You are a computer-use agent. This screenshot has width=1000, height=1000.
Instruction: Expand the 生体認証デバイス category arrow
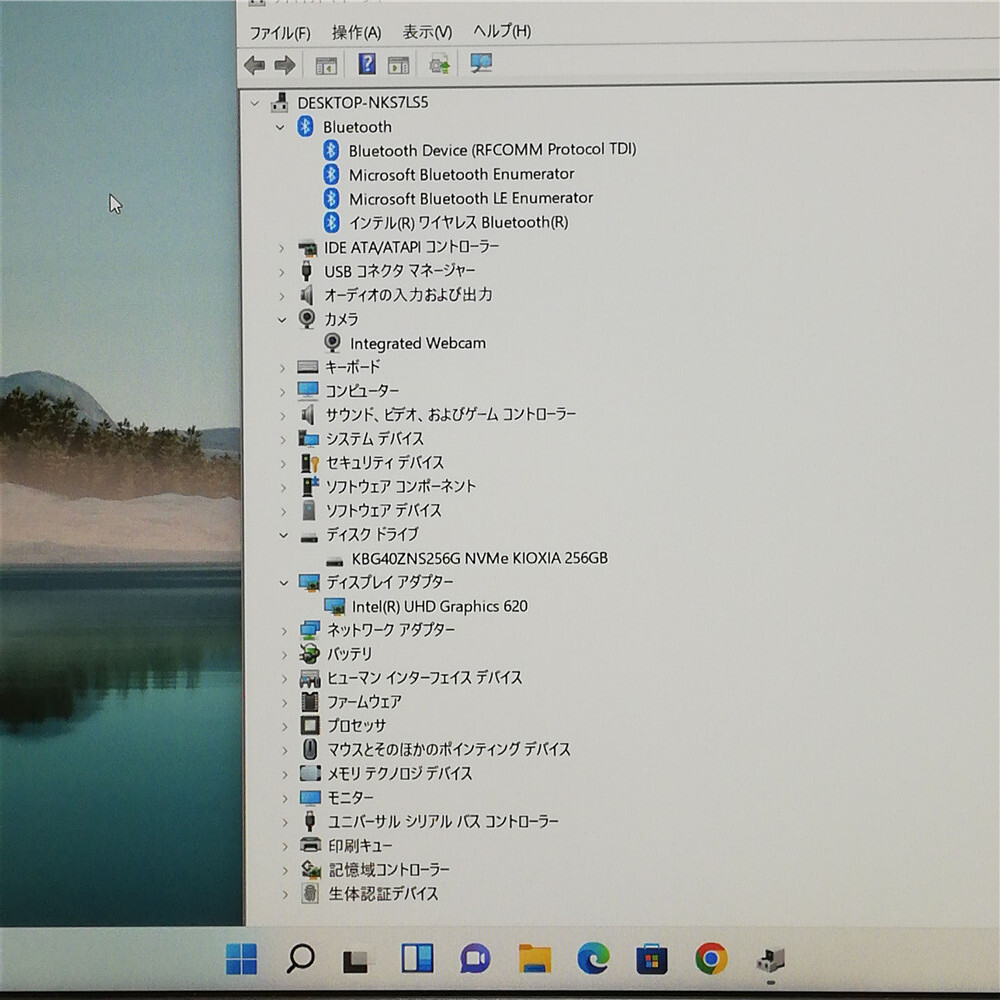[x=286, y=895]
